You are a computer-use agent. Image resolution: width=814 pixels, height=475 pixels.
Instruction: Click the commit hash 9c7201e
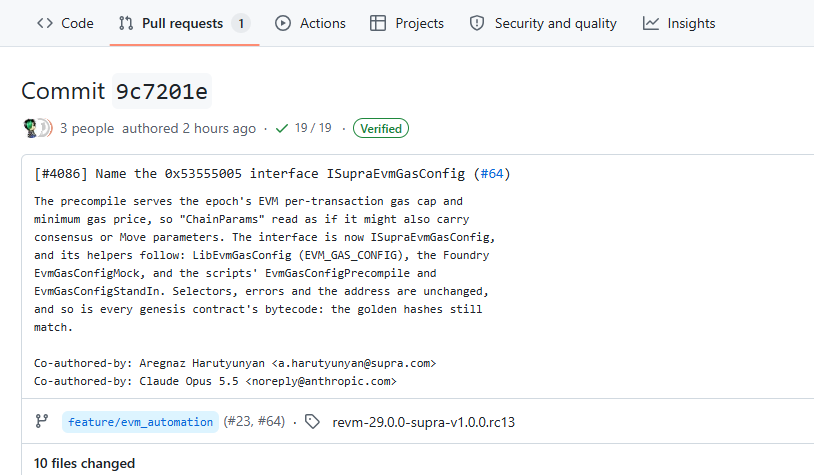162,91
